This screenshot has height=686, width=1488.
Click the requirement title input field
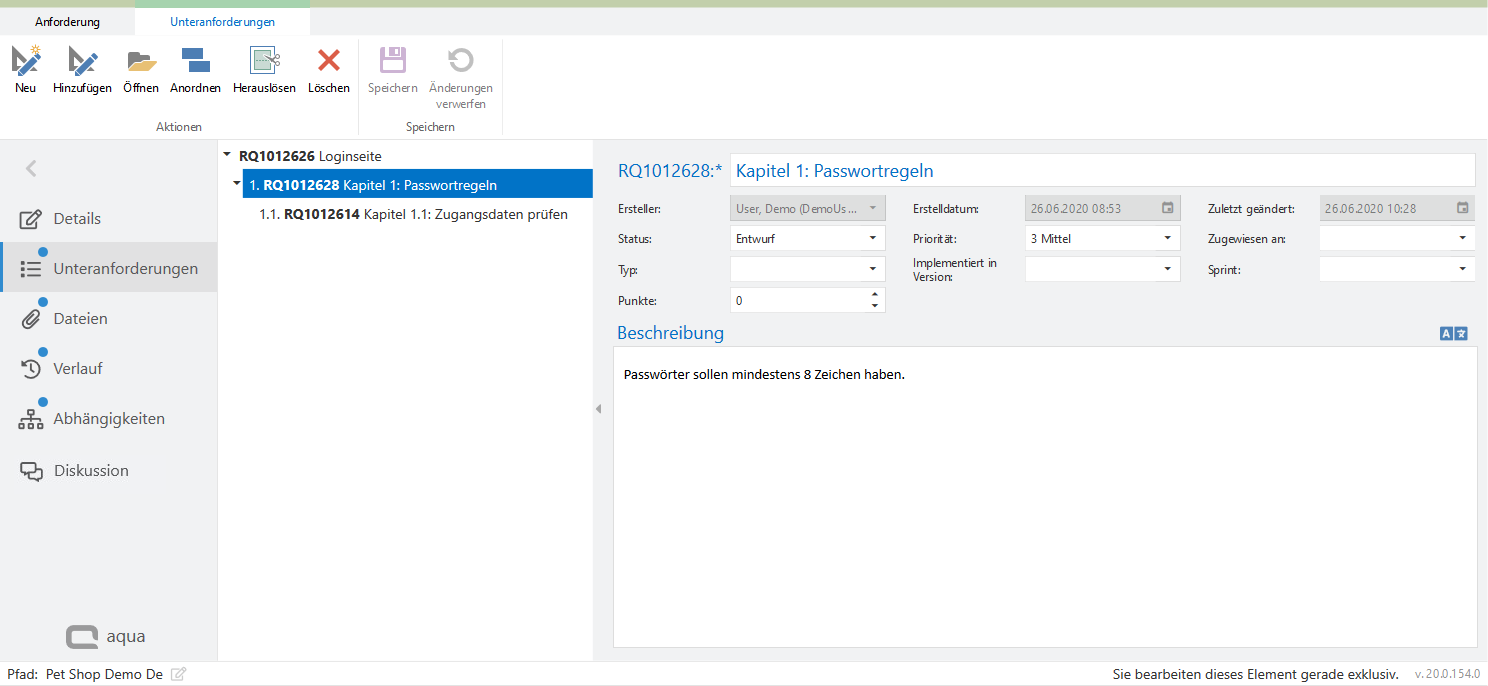[x=1100, y=171]
